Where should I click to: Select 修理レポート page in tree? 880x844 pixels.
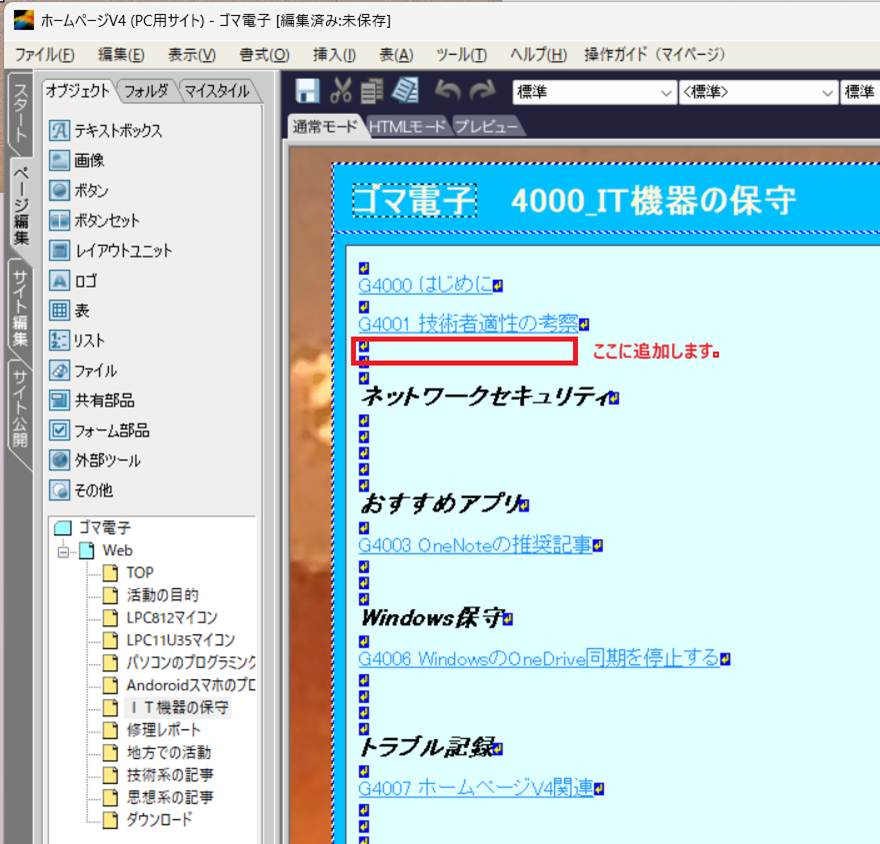(x=163, y=730)
